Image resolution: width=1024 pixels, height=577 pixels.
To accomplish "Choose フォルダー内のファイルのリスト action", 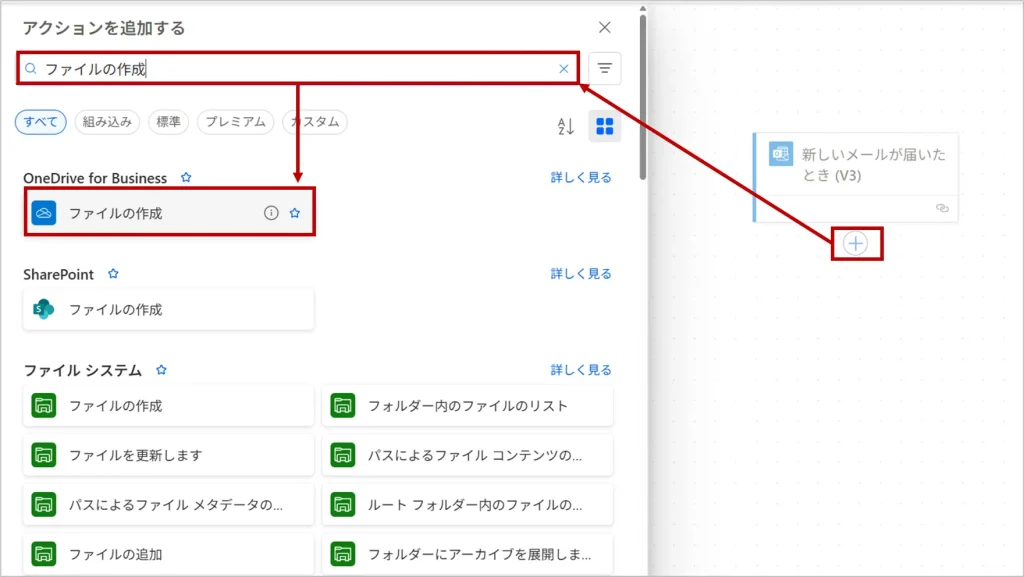I will (x=467, y=406).
